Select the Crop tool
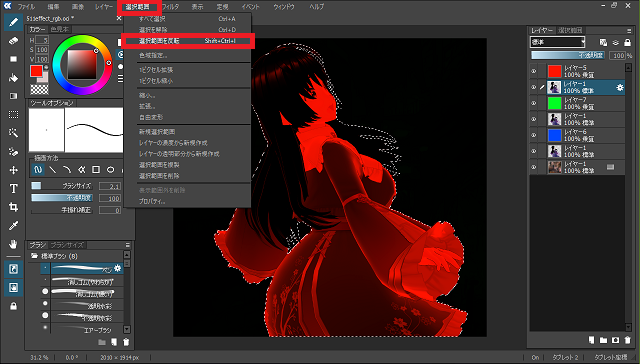The image size is (640, 364). pos(13,207)
